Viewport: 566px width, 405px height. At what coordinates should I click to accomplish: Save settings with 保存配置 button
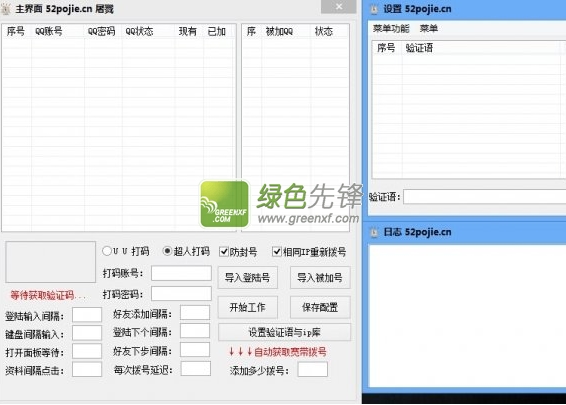pos(320,307)
